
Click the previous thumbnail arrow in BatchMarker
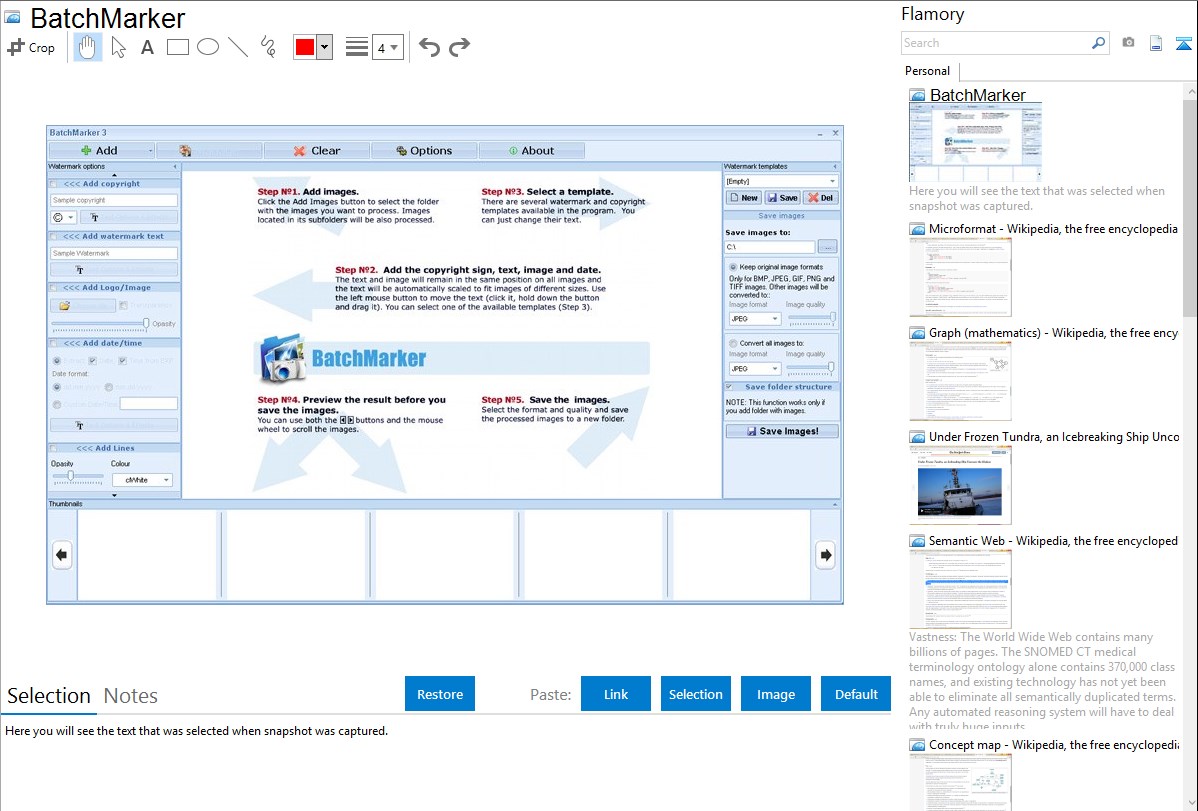coord(62,555)
